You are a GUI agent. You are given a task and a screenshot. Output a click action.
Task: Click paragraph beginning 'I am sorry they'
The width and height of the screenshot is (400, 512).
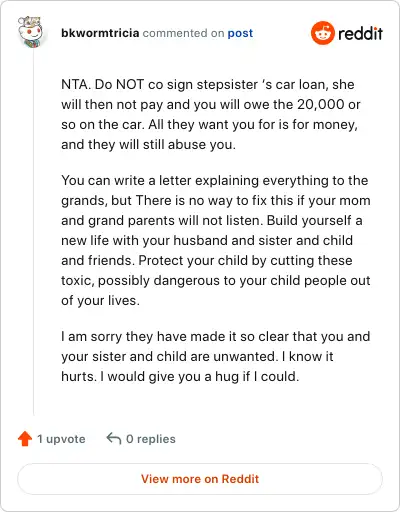(216, 356)
